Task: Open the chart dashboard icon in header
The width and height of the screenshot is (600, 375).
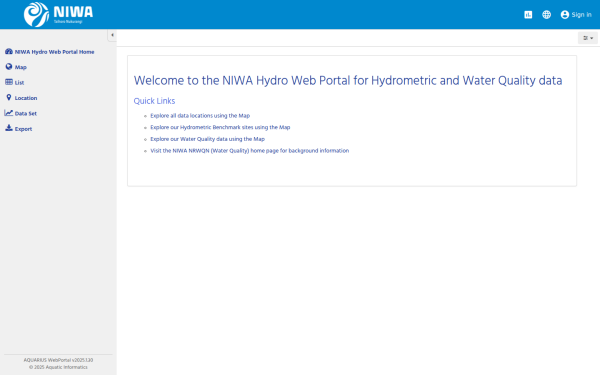Action: point(528,15)
